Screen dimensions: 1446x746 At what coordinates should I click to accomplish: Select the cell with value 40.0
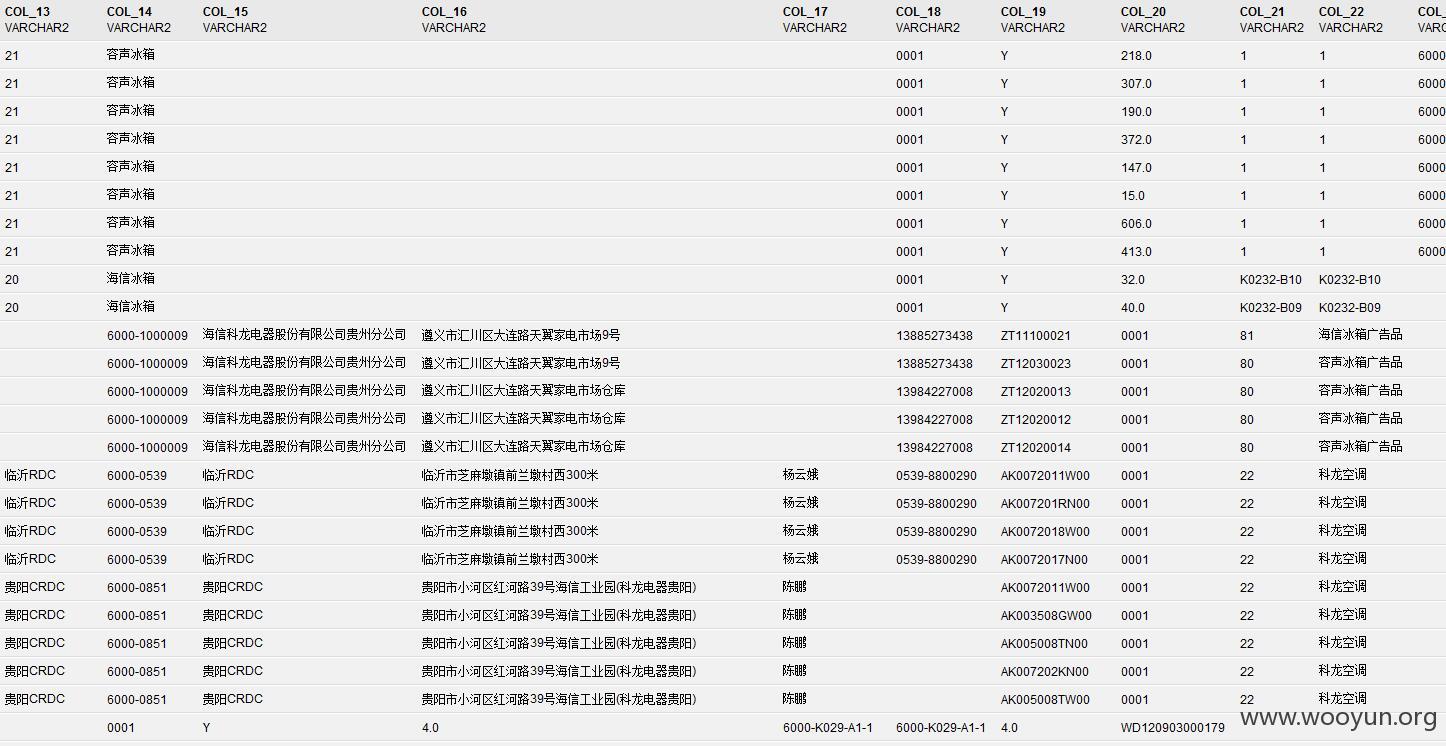tap(1133, 308)
